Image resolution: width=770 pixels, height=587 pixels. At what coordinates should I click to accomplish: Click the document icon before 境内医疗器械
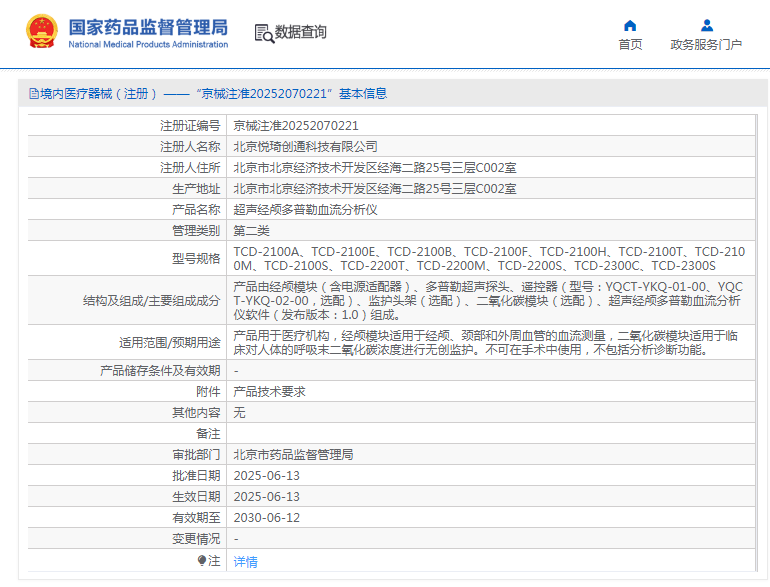pyautogui.click(x=33, y=94)
